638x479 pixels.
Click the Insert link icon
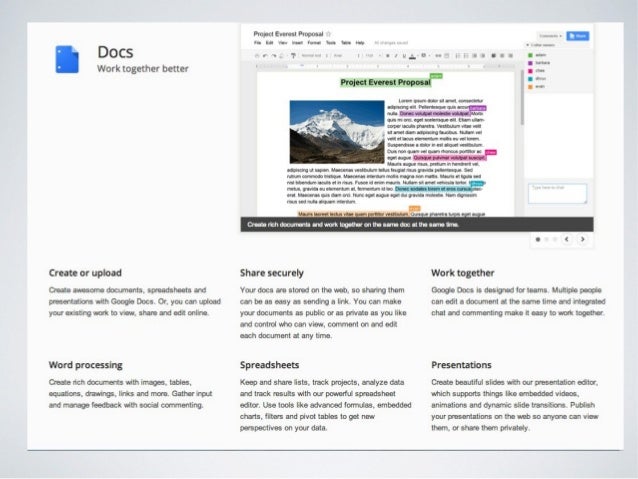[x=438, y=56]
